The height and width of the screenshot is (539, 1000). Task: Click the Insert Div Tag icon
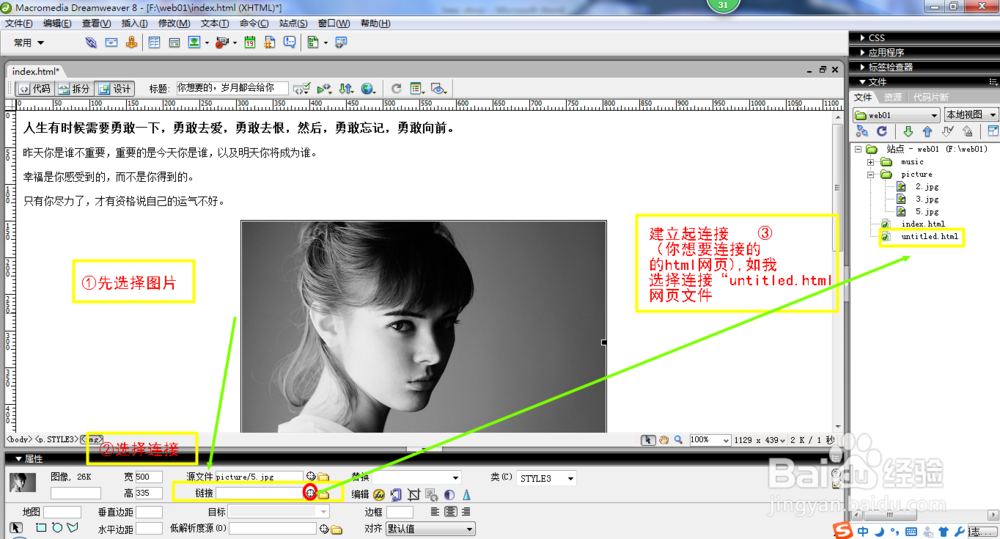click(174, 43)
